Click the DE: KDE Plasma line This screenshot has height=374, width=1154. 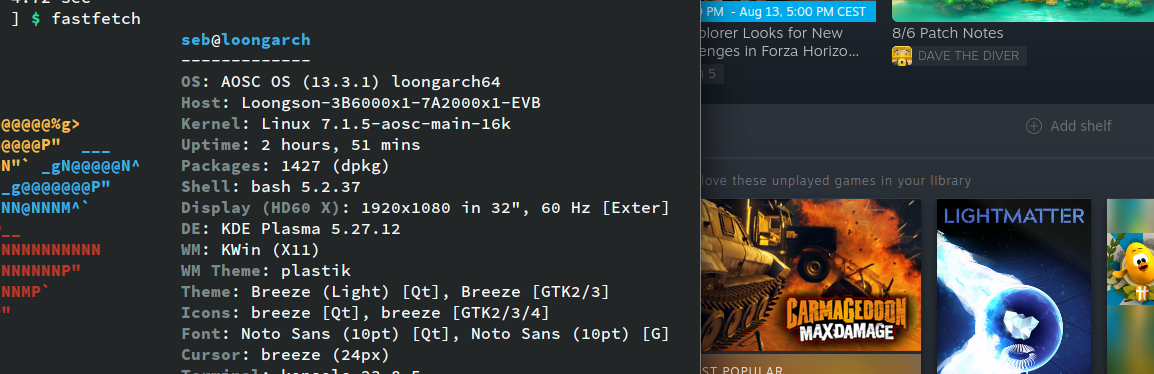coord(291,229)
